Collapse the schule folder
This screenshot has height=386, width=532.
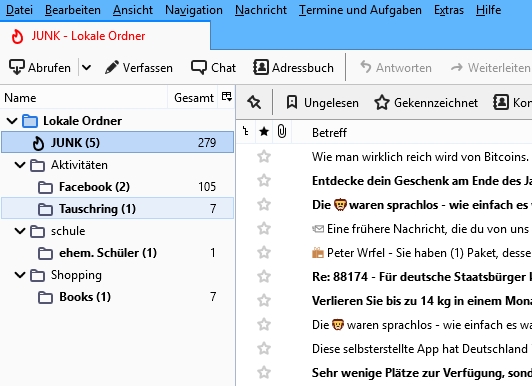click(x=20, y=231)
